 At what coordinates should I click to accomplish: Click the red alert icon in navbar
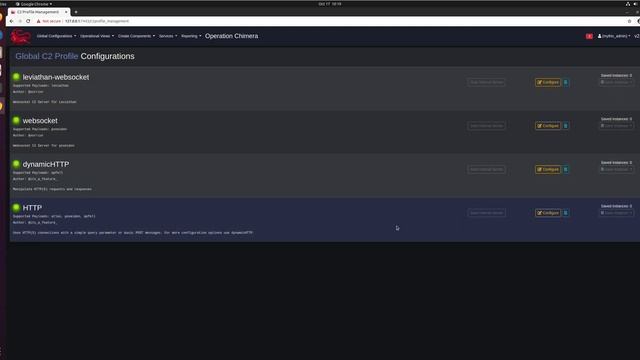coord(589,36)
